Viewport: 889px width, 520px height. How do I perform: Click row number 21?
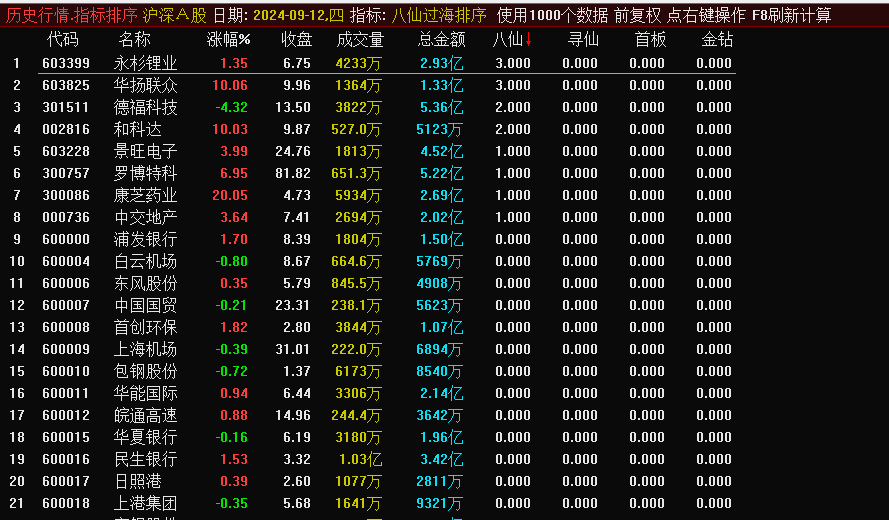click(x=16, y=504)
